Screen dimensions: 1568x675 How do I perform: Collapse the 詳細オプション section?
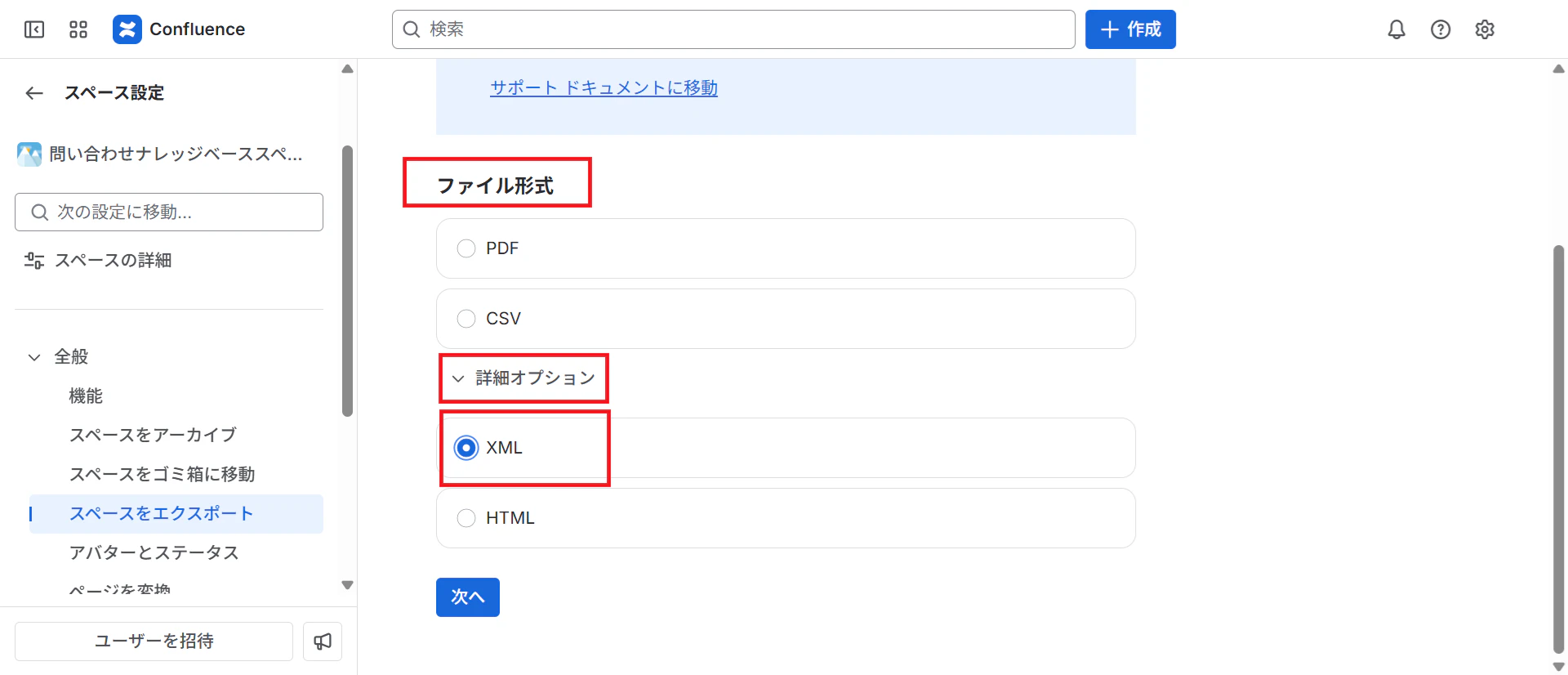[523, 378]
